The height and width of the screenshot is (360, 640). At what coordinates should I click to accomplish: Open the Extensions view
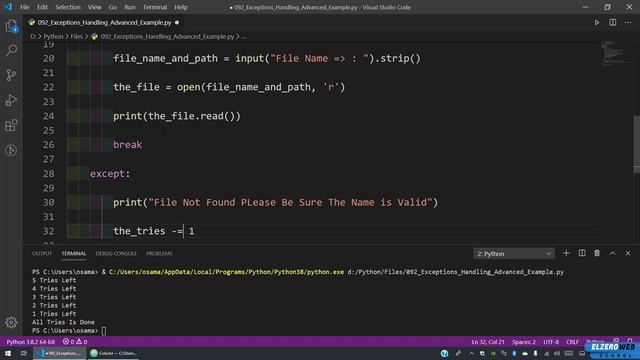coord(11,125)
